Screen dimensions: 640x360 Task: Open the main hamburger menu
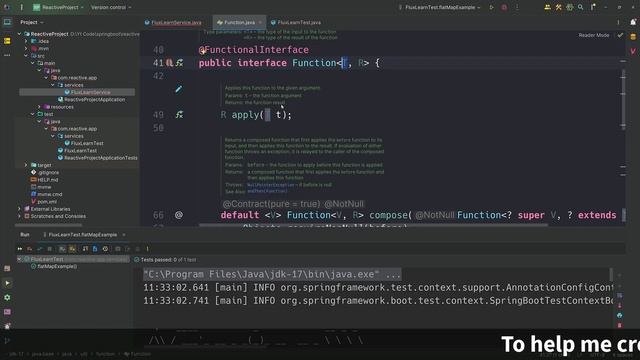point(21,7)
